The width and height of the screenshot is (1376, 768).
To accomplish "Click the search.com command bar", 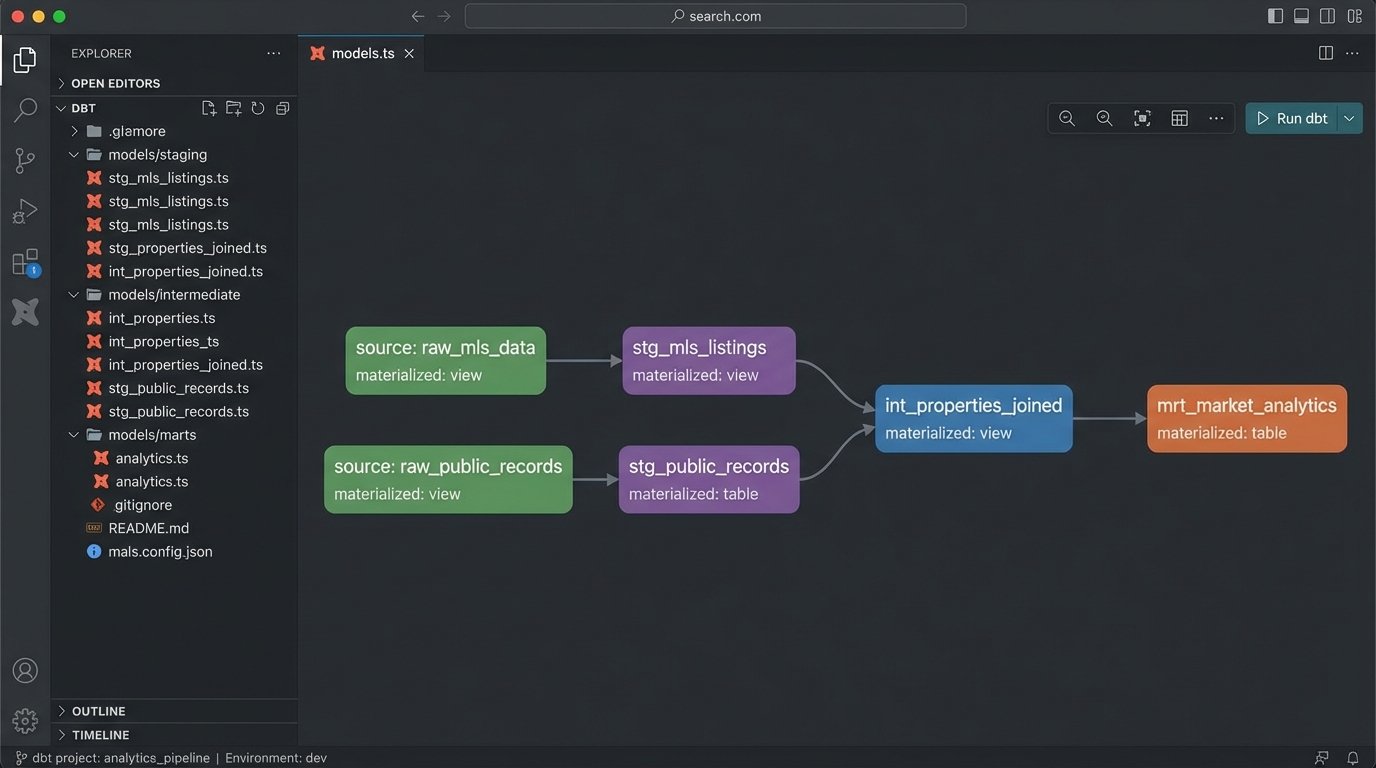I will click(715, 16).
